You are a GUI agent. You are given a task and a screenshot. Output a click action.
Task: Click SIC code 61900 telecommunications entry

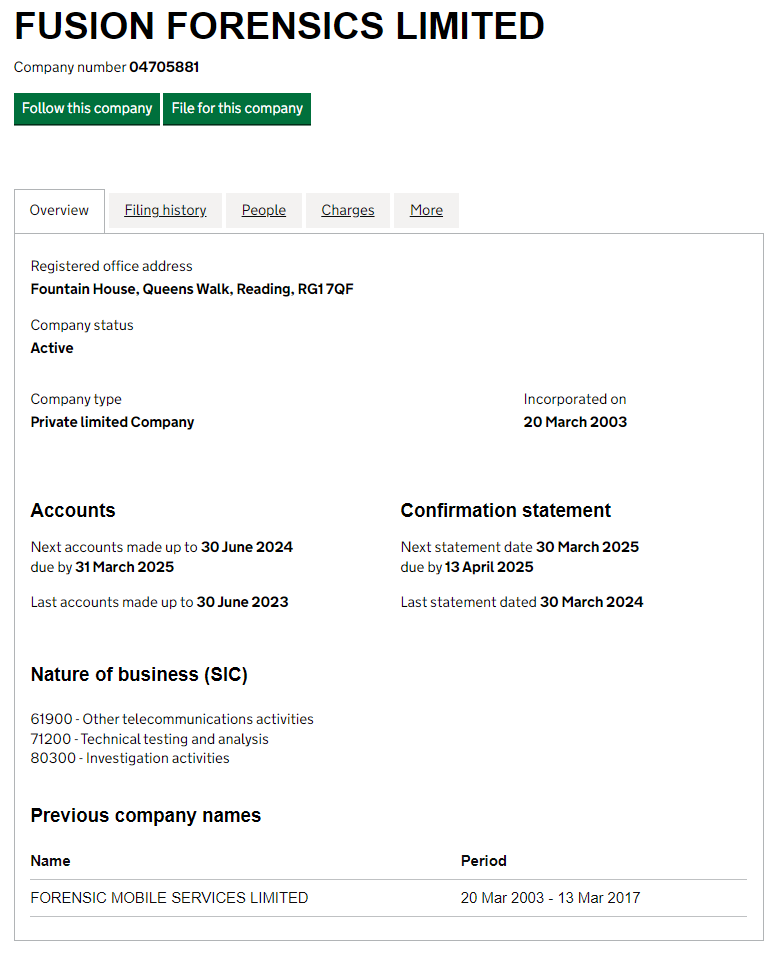pos(172,719)
